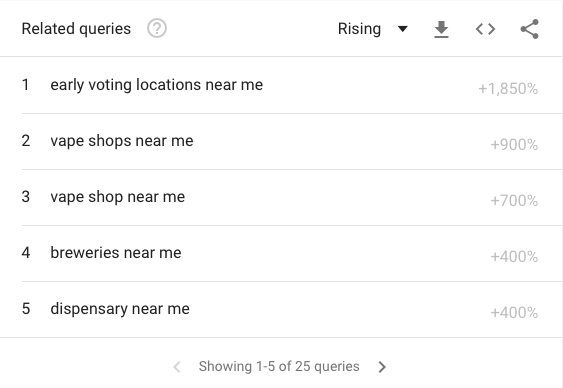Click the +1,850% growth value
This screenshot has width=563, height=388.
point(508,89)
